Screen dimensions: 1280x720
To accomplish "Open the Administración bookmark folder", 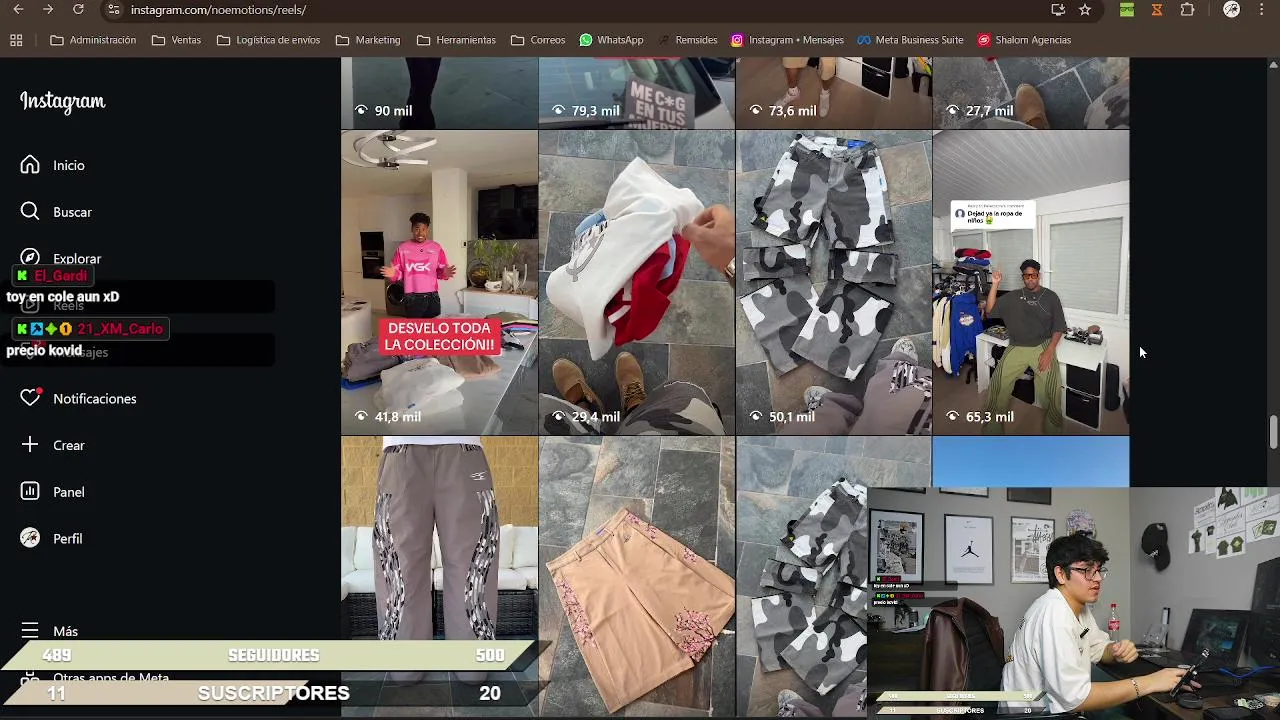I will pos(93,40).
